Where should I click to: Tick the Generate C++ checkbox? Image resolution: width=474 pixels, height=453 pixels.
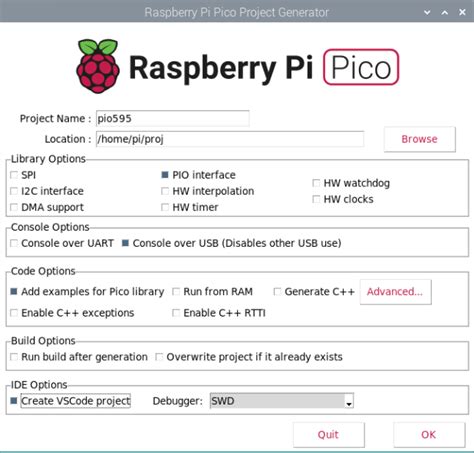[277, 292]
